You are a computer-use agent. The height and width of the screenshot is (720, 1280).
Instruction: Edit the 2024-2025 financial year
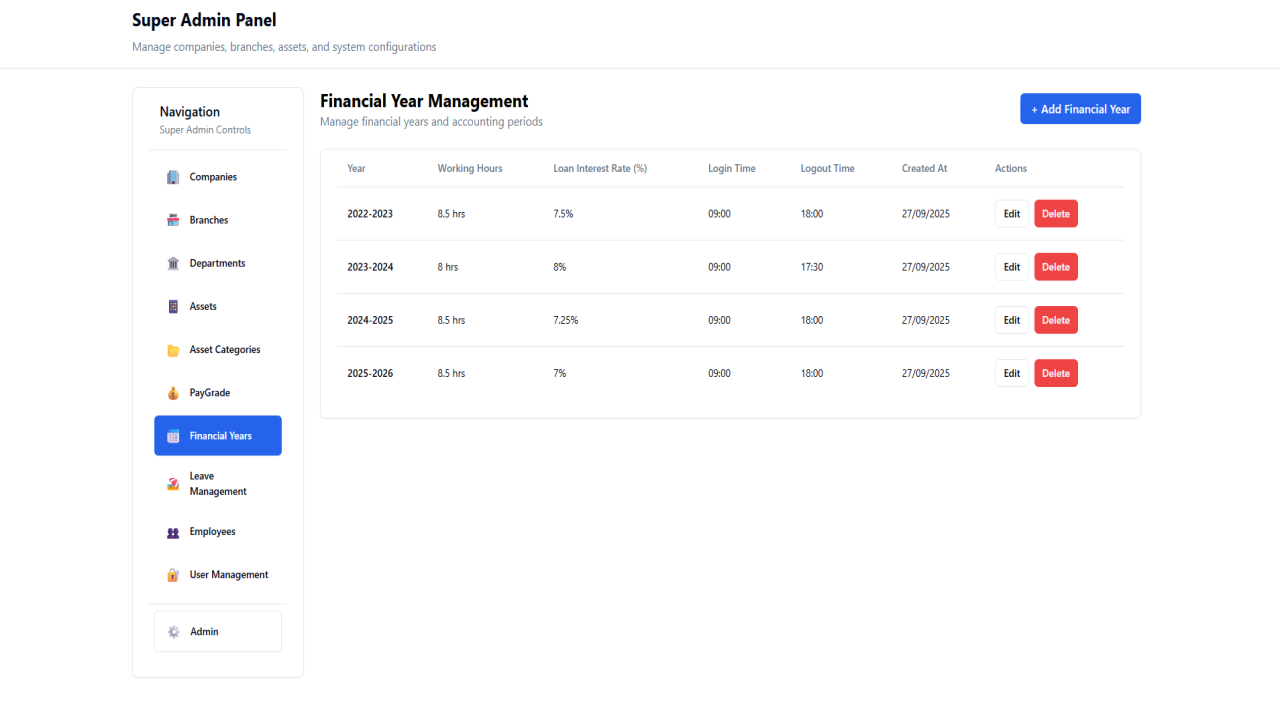[x=1012, y=320]
